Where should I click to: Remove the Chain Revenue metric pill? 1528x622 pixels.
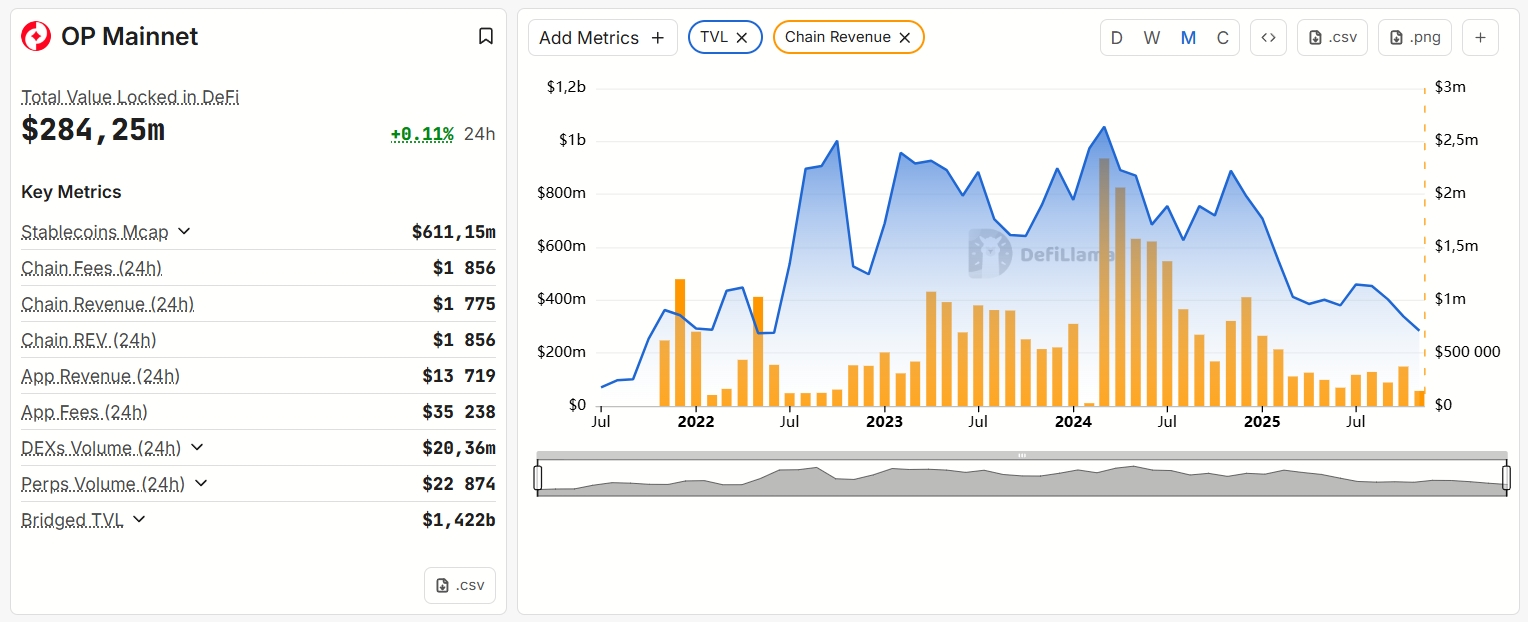click(x=904, y=36)
